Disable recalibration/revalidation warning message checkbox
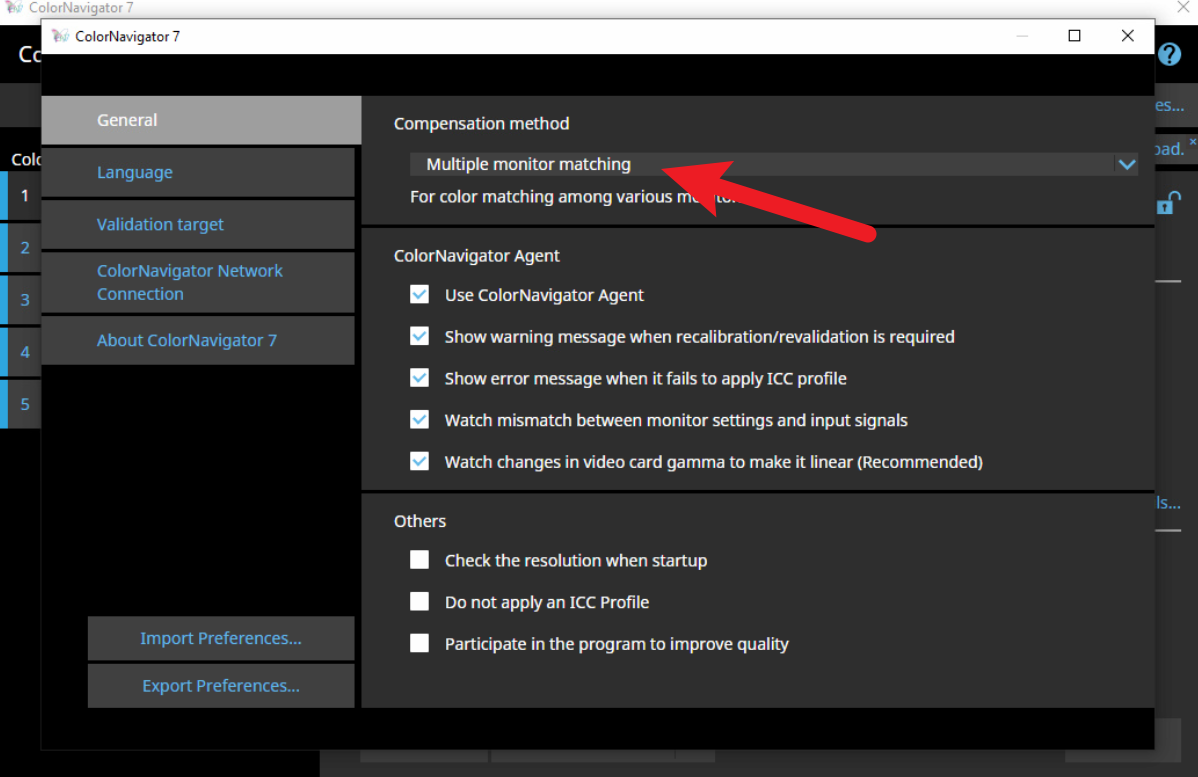 tap(420, 337)
